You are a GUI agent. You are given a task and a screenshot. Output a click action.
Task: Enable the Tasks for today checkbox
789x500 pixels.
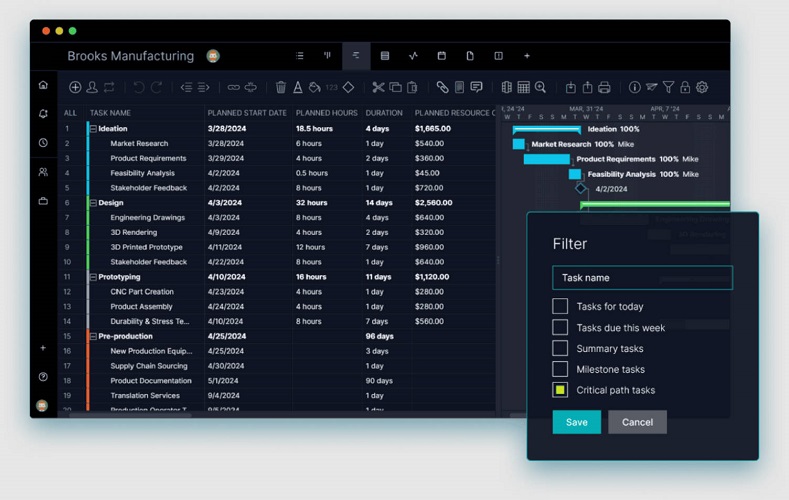pyautogui.click(x=560, y=307)
